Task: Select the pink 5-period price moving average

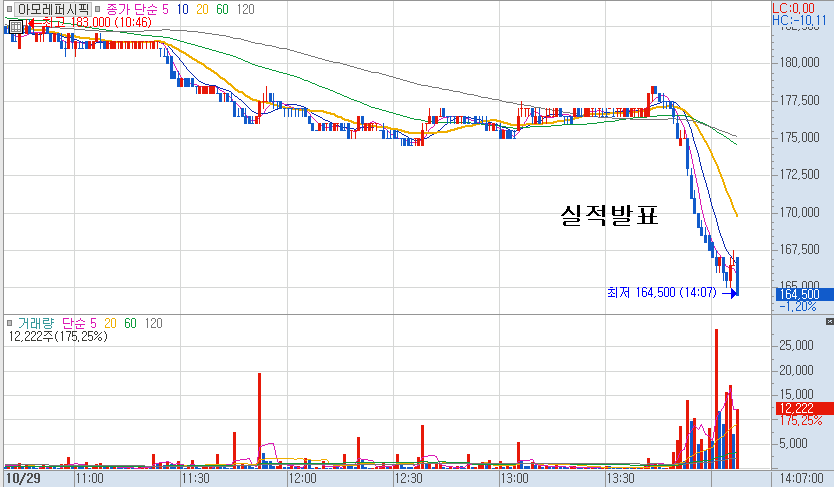Action: click(x=165, y=9)
